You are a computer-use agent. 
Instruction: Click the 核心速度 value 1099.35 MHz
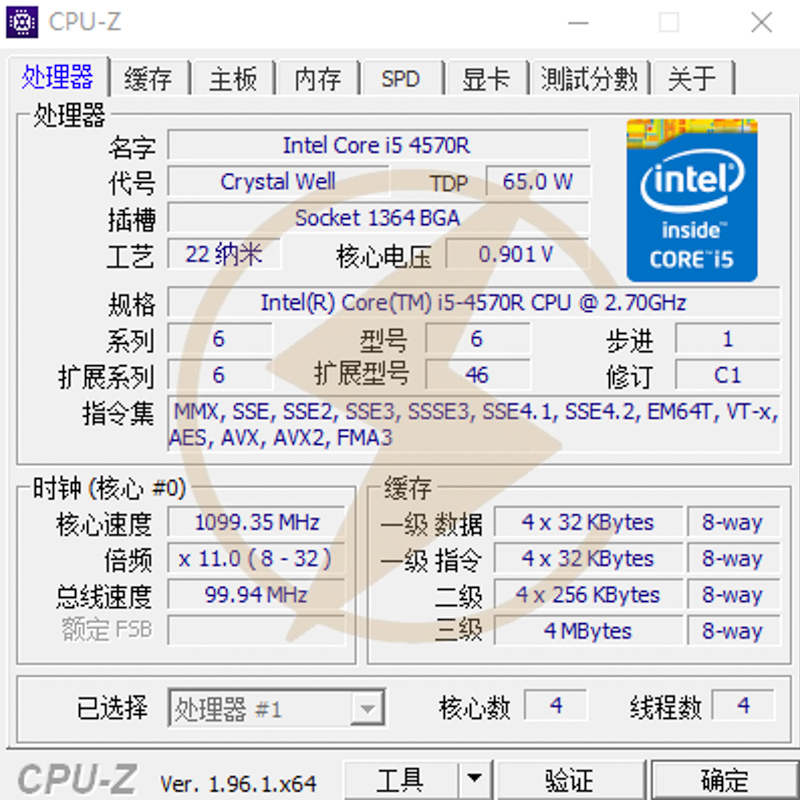click(257, 522)
